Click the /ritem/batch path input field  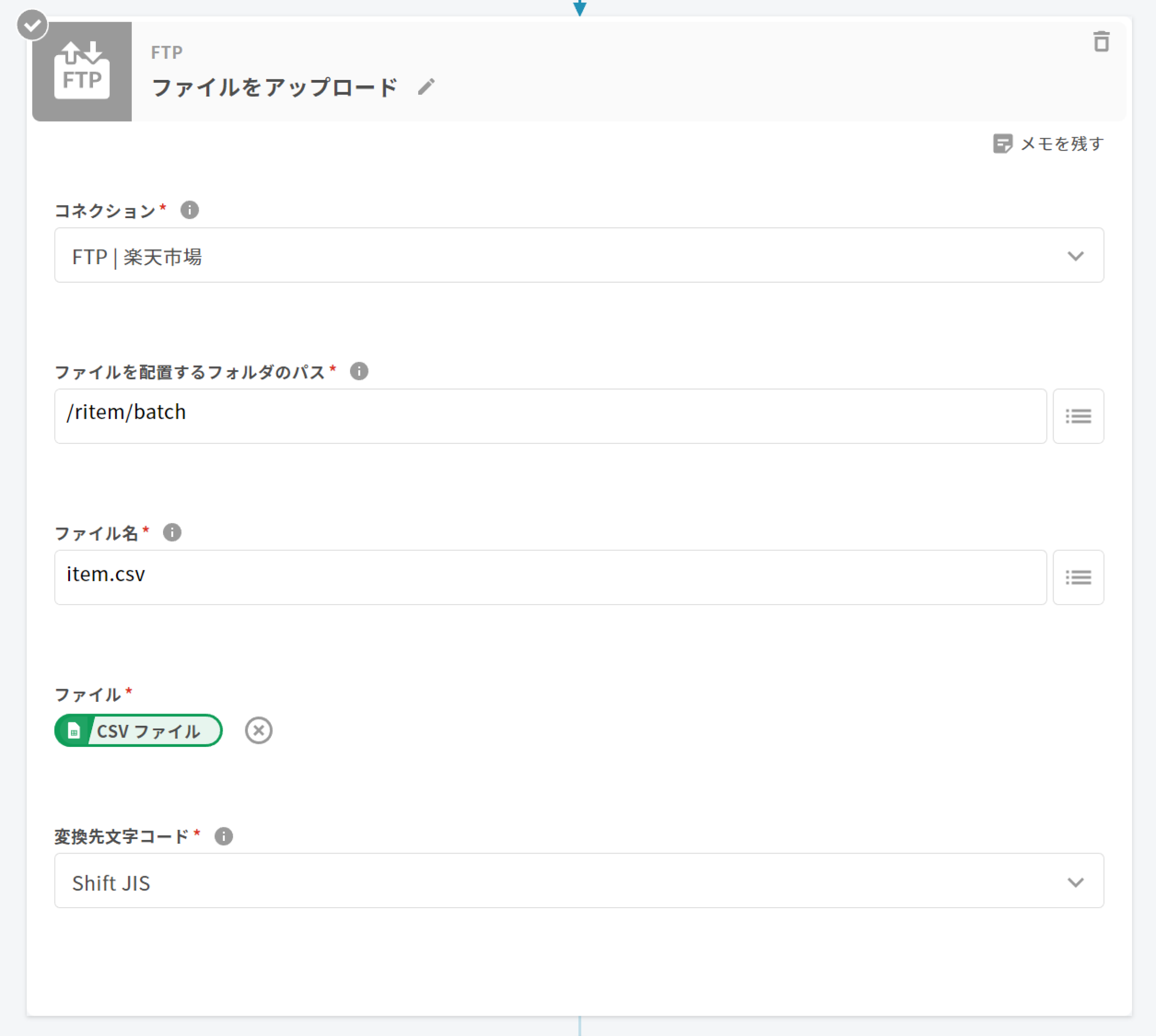pyautogui.click(x=550, y=416)
